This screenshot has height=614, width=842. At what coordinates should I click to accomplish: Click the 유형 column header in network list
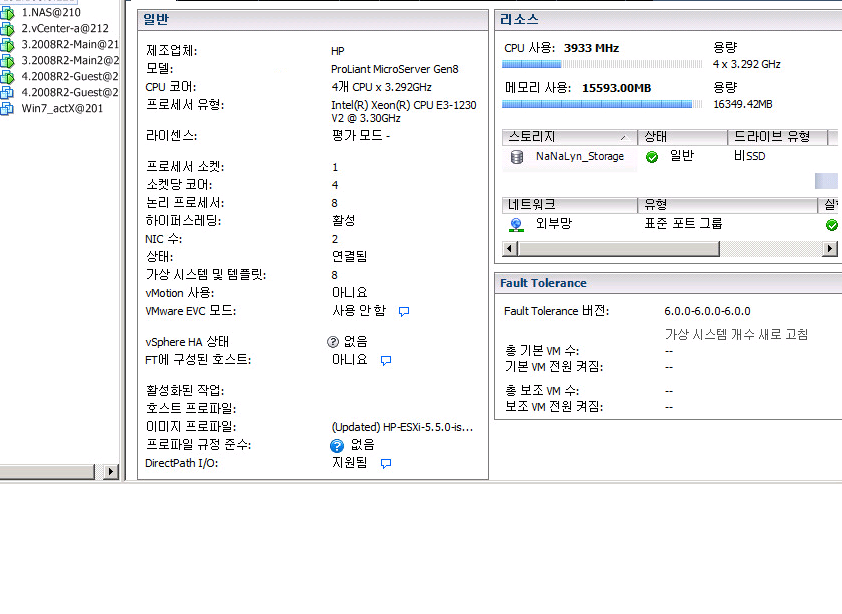pyautogui.click(x=727, y=205)
